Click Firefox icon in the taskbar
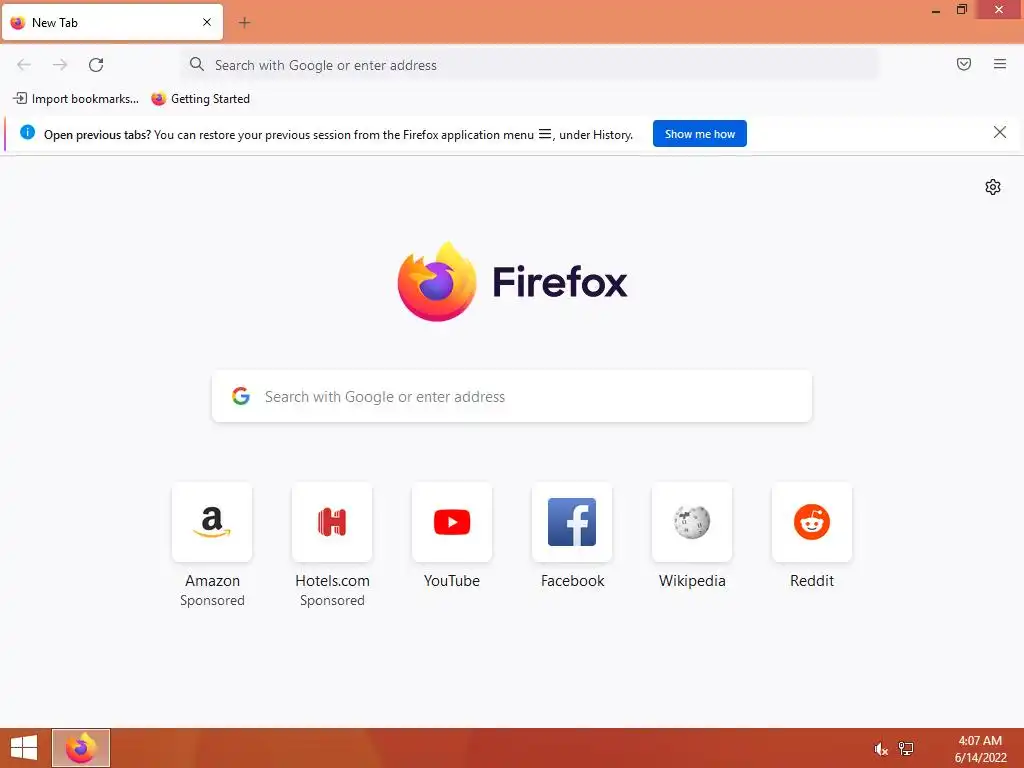 [x=81, y=748]
